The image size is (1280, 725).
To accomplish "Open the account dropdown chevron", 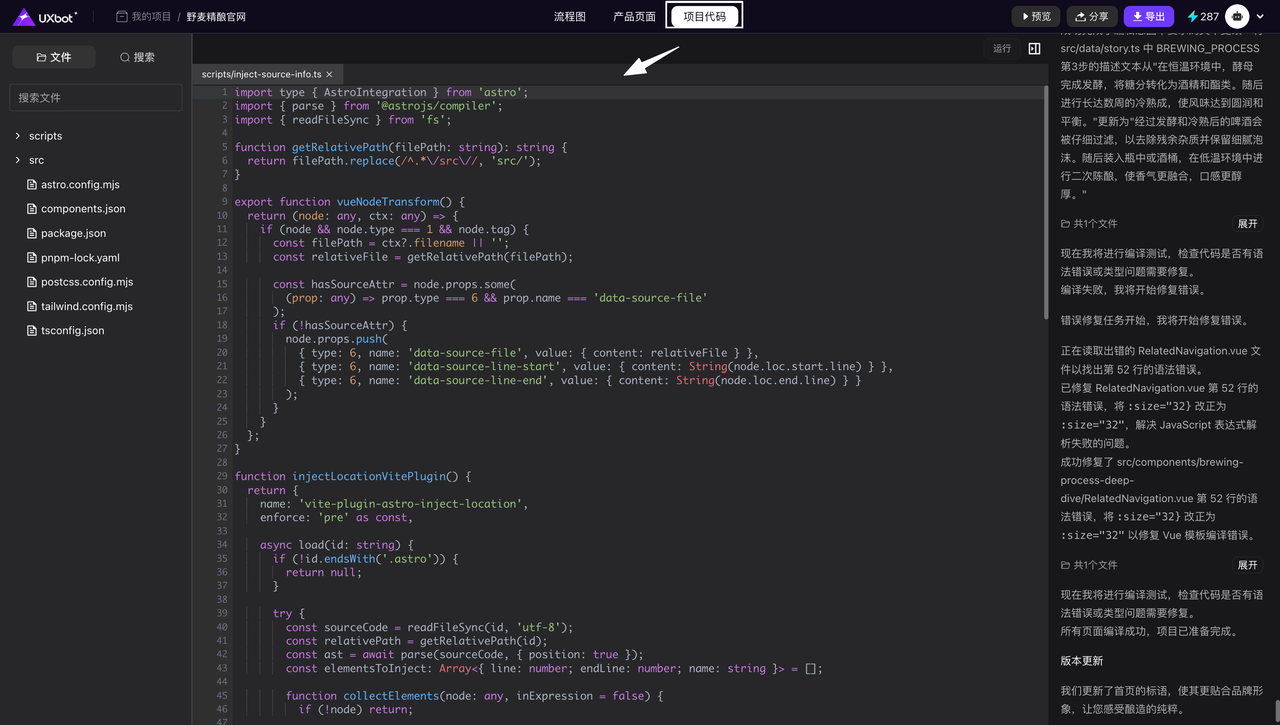I will click(x=1260, y=17).
